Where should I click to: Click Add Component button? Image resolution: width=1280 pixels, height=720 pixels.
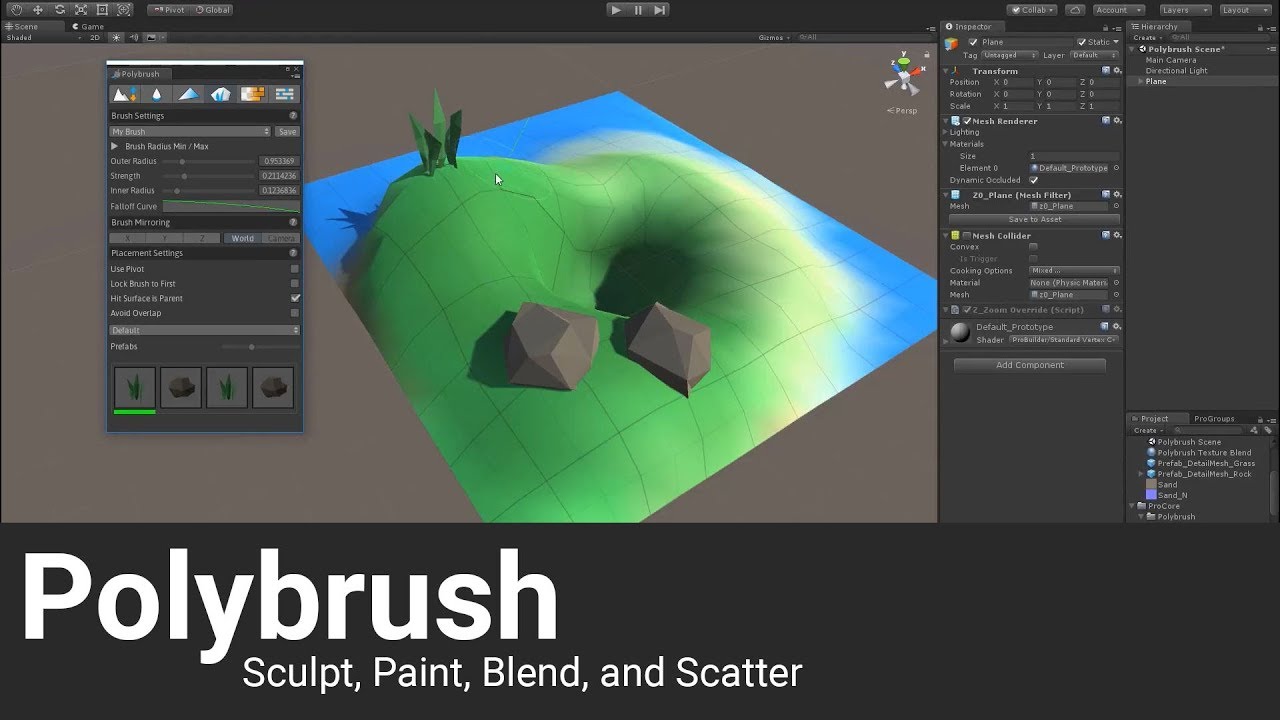click(x=1030, y=365)
